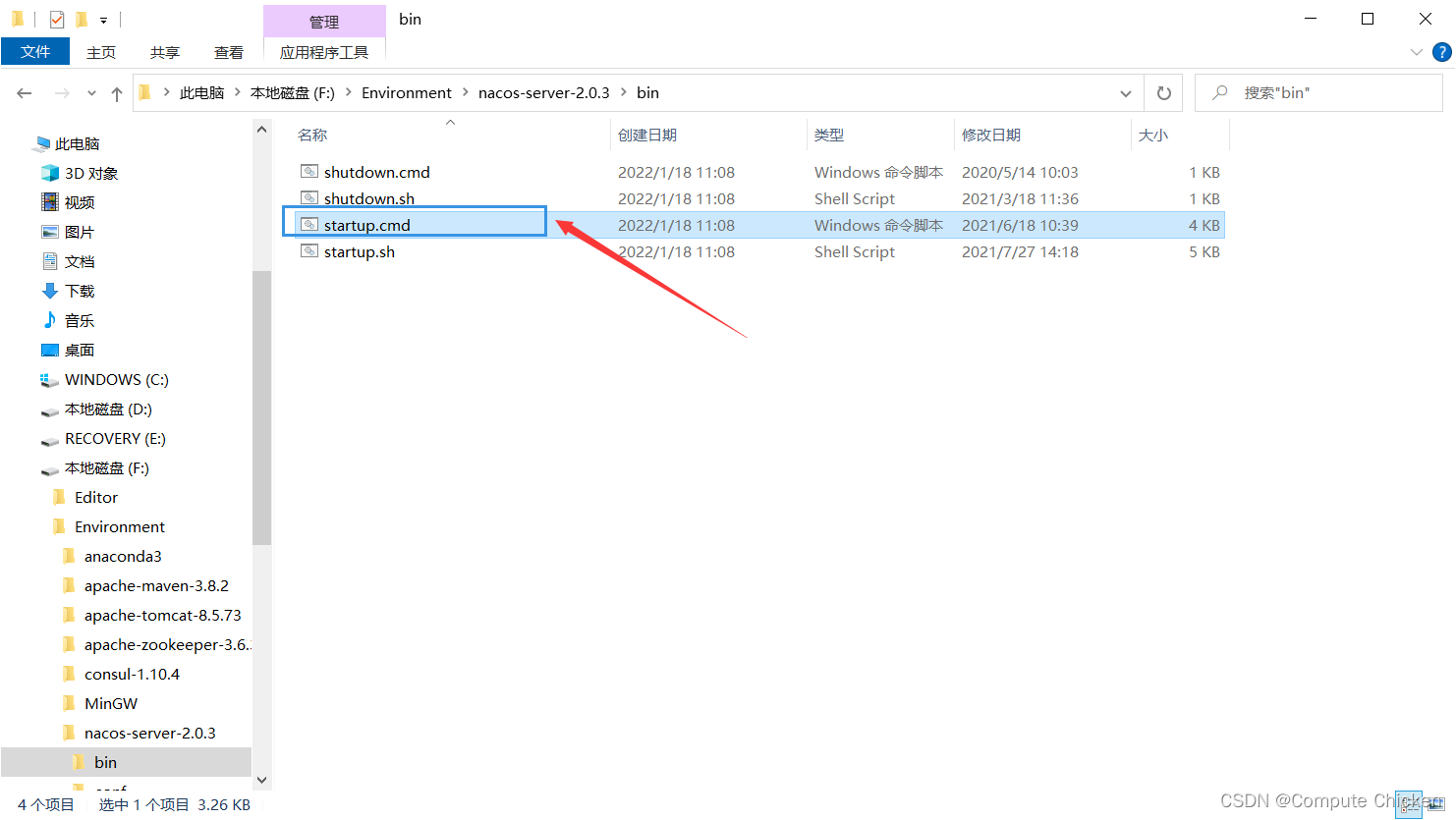Open the consul-1.10.4 folder
Viewport: 1456px width, 820px height.
(132, 675)
